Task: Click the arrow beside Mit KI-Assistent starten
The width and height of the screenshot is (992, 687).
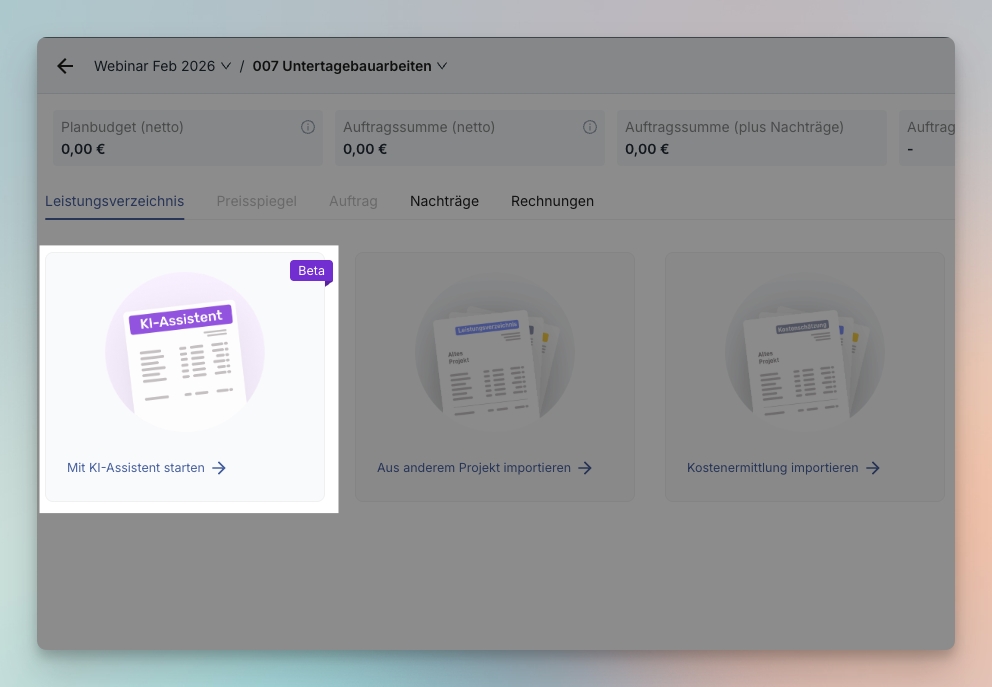Action: tap(219, 467)
